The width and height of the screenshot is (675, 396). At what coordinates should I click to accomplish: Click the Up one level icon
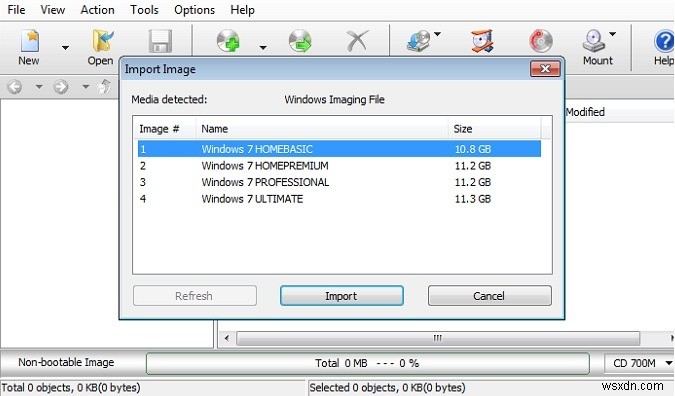click(104, 87)
